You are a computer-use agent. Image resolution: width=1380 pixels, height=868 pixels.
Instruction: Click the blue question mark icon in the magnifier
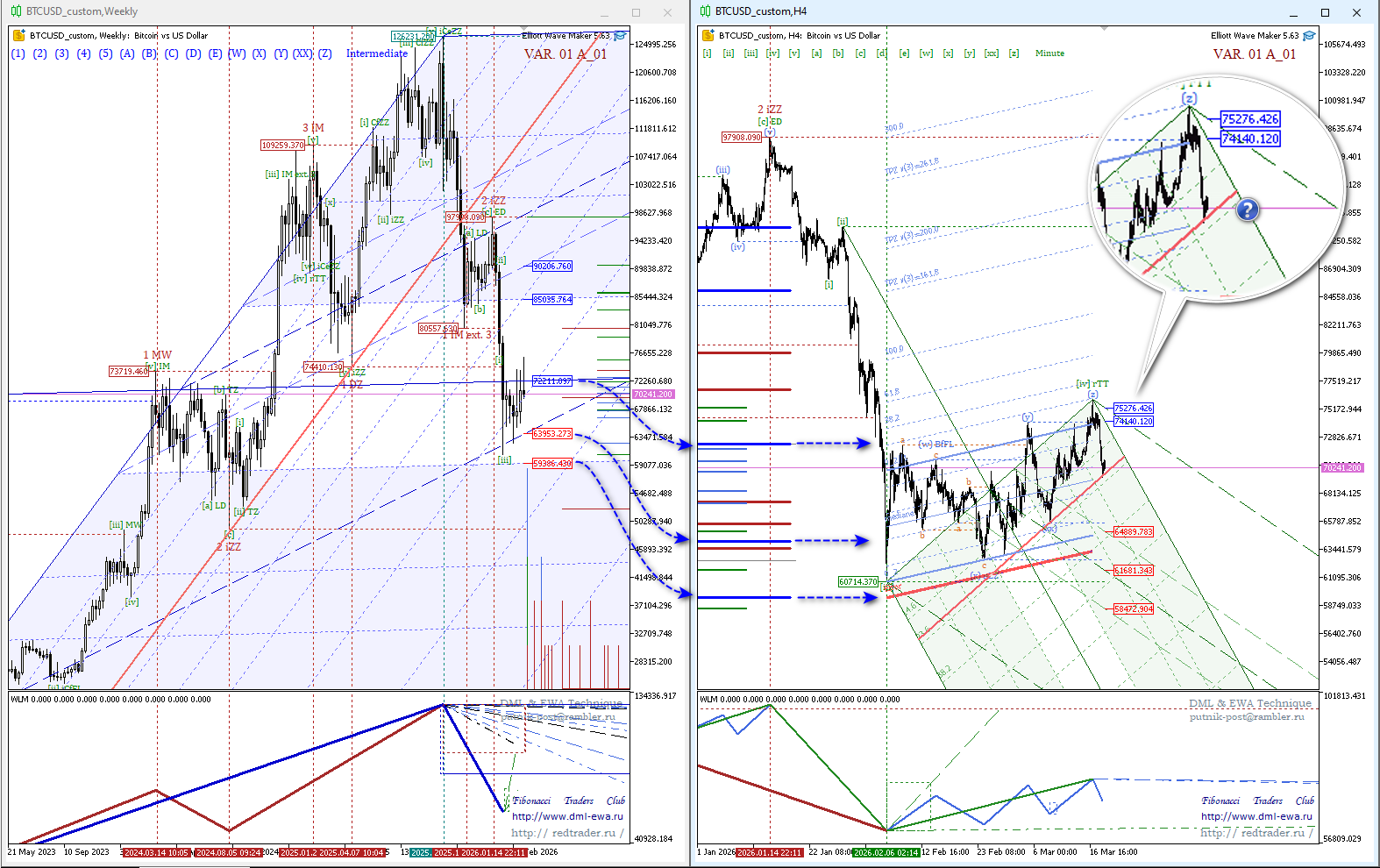(x=1247, y=210)
